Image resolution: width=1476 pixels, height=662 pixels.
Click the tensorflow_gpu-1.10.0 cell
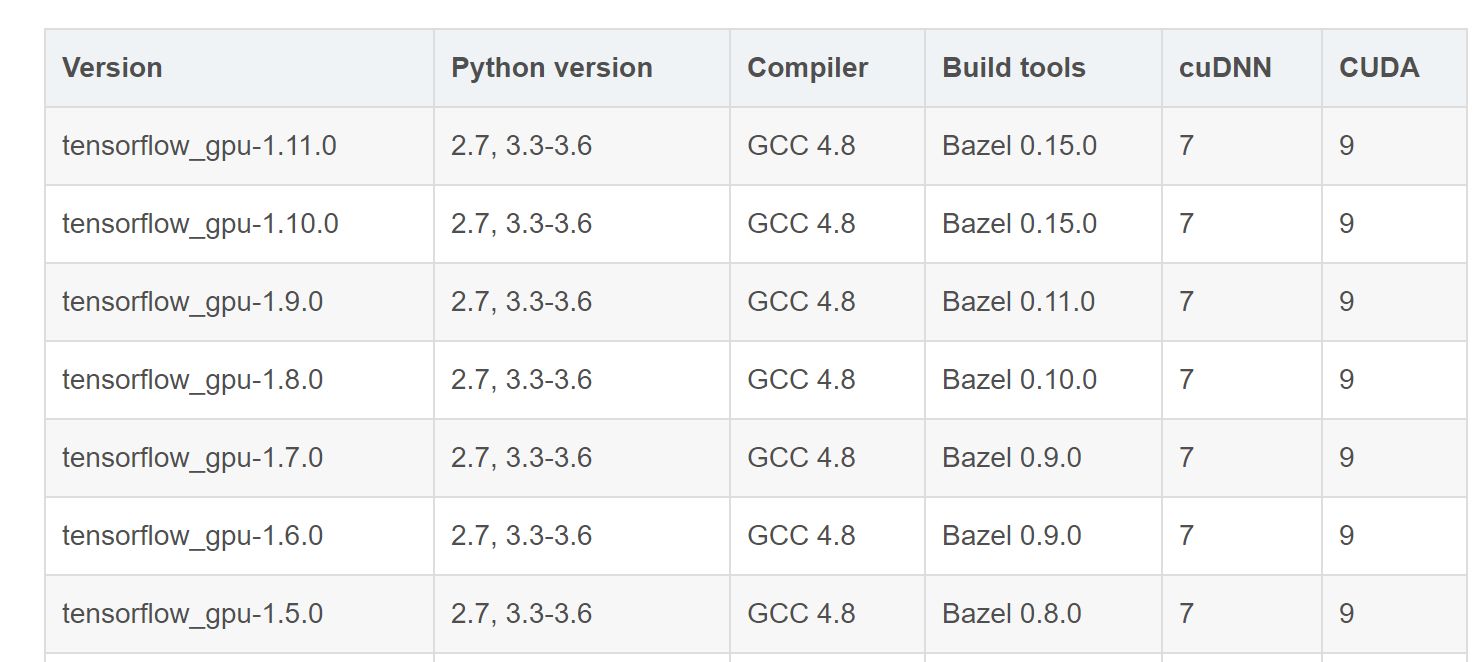tap(240, 224)
